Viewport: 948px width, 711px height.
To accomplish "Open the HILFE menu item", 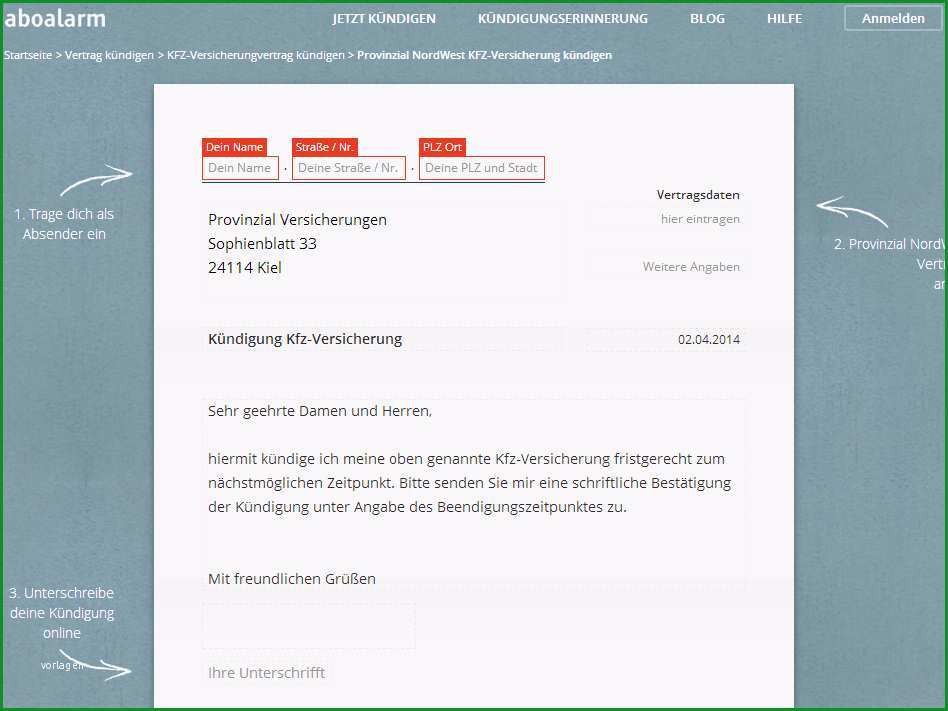I will point(784,19).
